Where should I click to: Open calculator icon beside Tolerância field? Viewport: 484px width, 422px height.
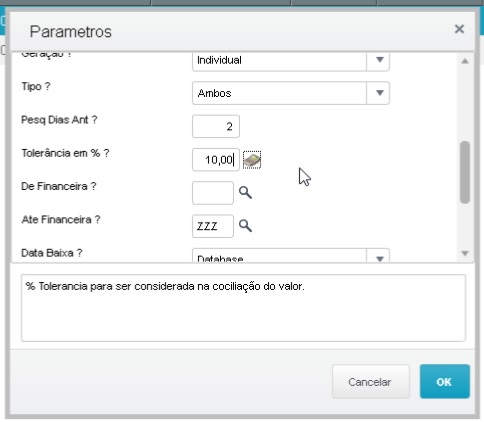(252, 160)
